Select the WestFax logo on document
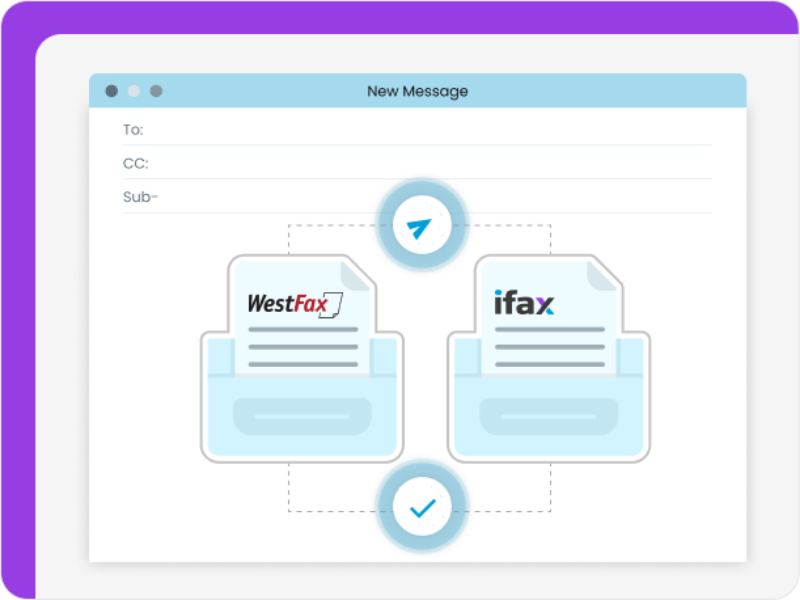The image size is (800, 600). (x=295, y=305)
